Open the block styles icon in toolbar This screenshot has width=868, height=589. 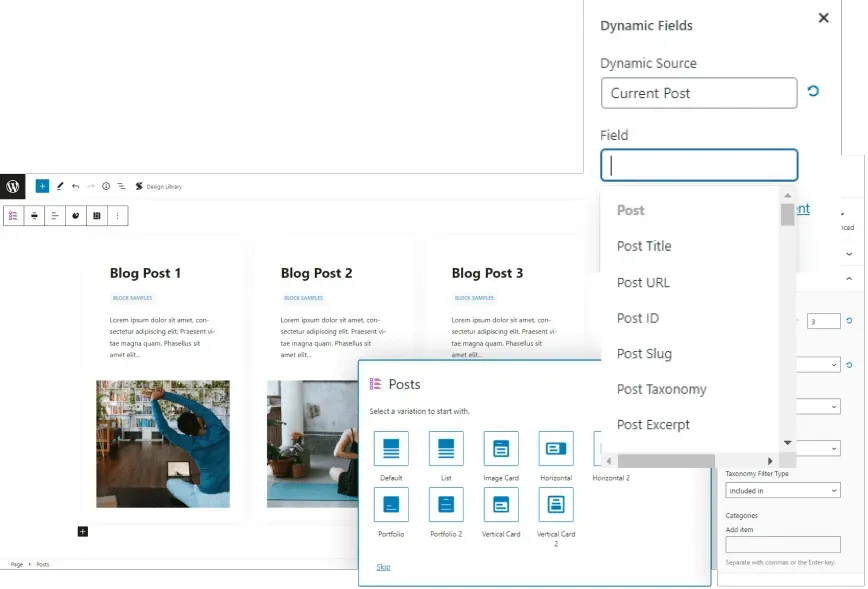coord(76,216)
